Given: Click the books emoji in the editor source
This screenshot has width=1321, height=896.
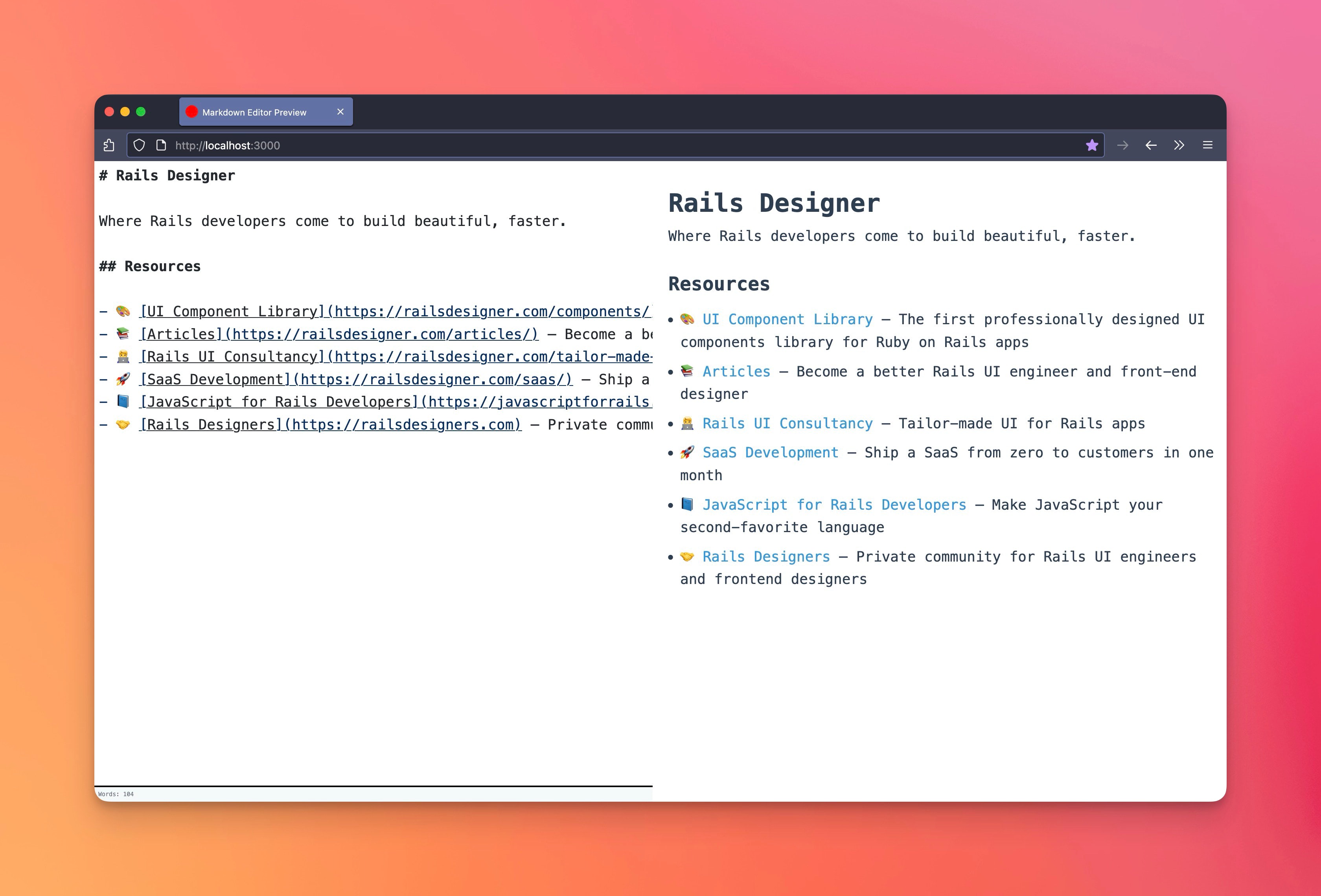Looking at the screenshot, I should tap(123, 334).
